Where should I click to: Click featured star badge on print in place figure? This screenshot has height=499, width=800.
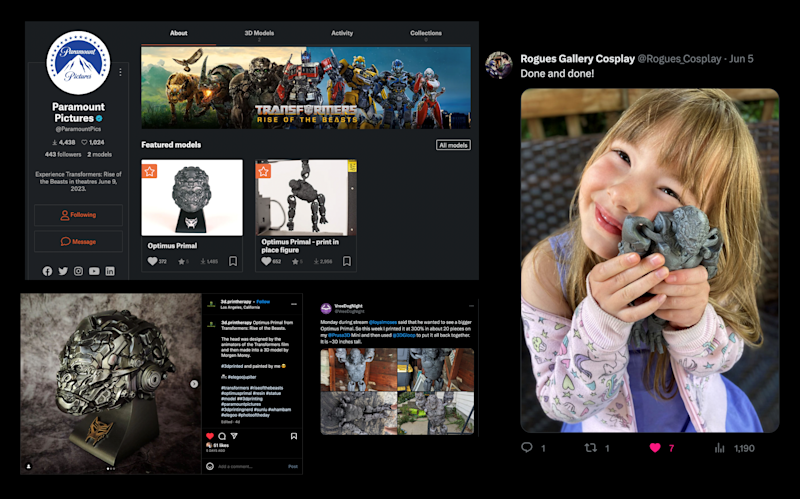click(x=263, y=171)
